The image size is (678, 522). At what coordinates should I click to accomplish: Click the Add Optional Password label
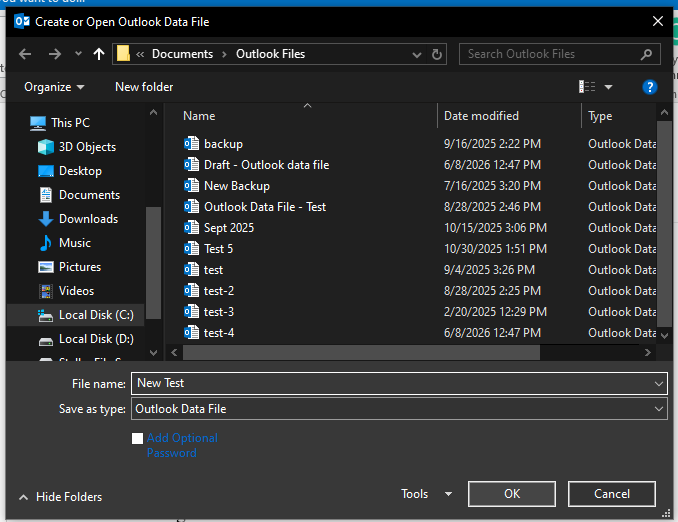pyautogui.click(x=182, y=445)
